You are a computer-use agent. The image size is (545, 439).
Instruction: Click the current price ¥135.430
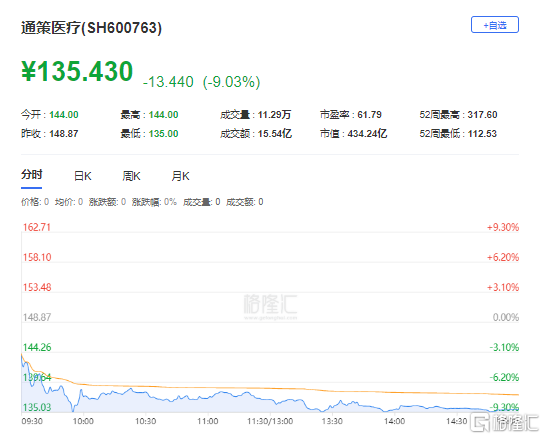pos(77,71)
